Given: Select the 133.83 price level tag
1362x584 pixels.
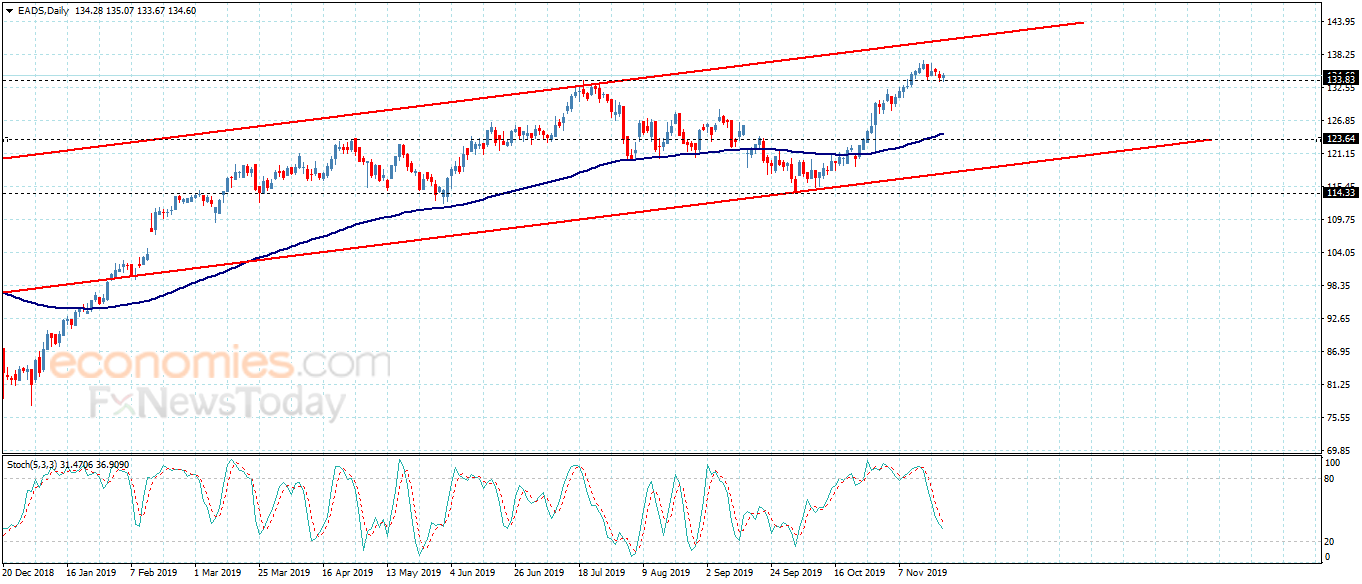Looking at the screenshot, I should pyautogui.click(x=1340, y=78).
